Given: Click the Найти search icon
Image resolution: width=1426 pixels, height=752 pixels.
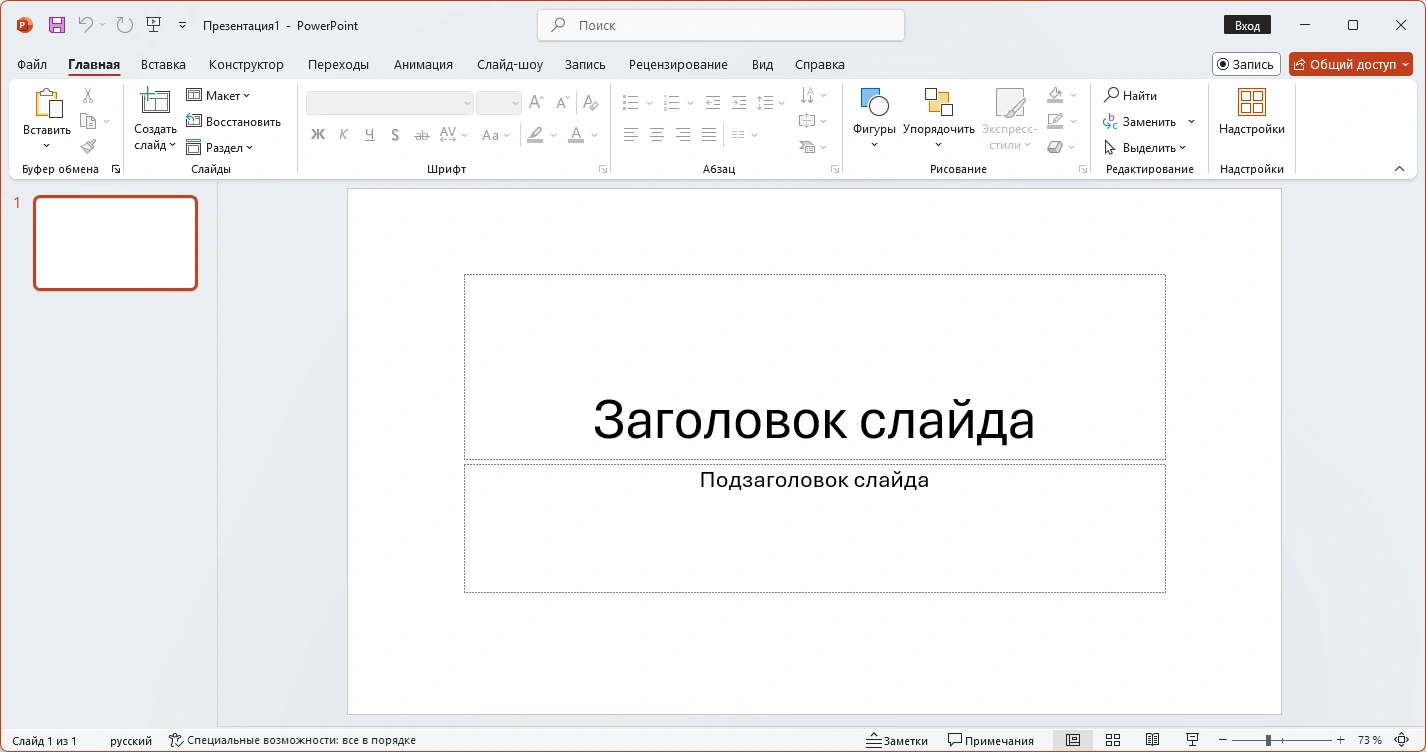Looking at the screenshot, I should pos(1111,95).
